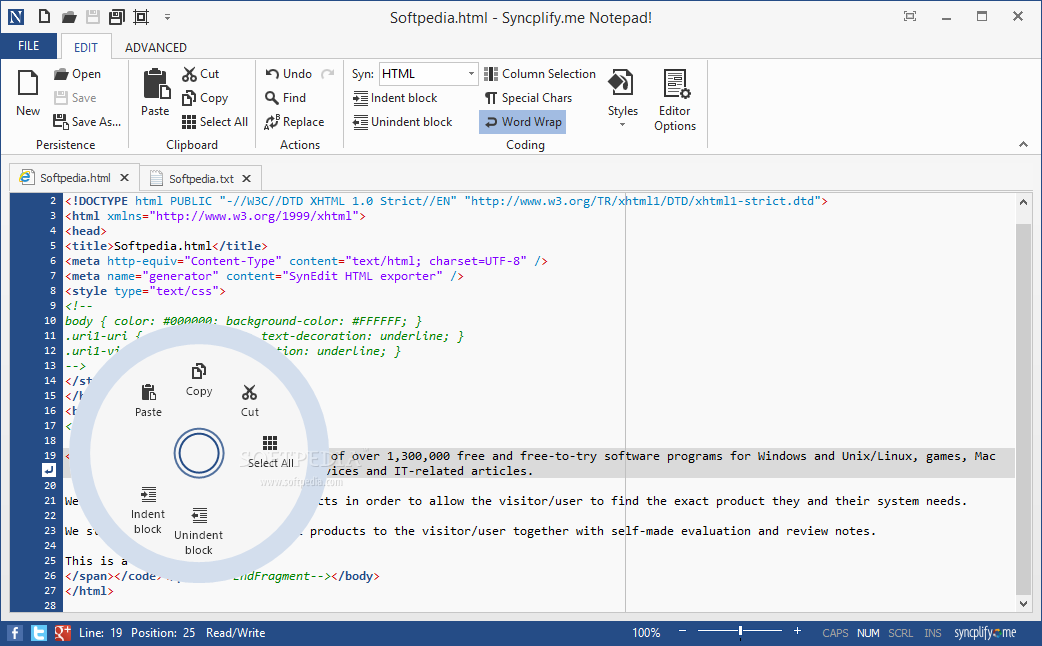This screenshot has width=1042, height=646.
Task: Toggle Column Selection mode
Action: coord(540,74)
